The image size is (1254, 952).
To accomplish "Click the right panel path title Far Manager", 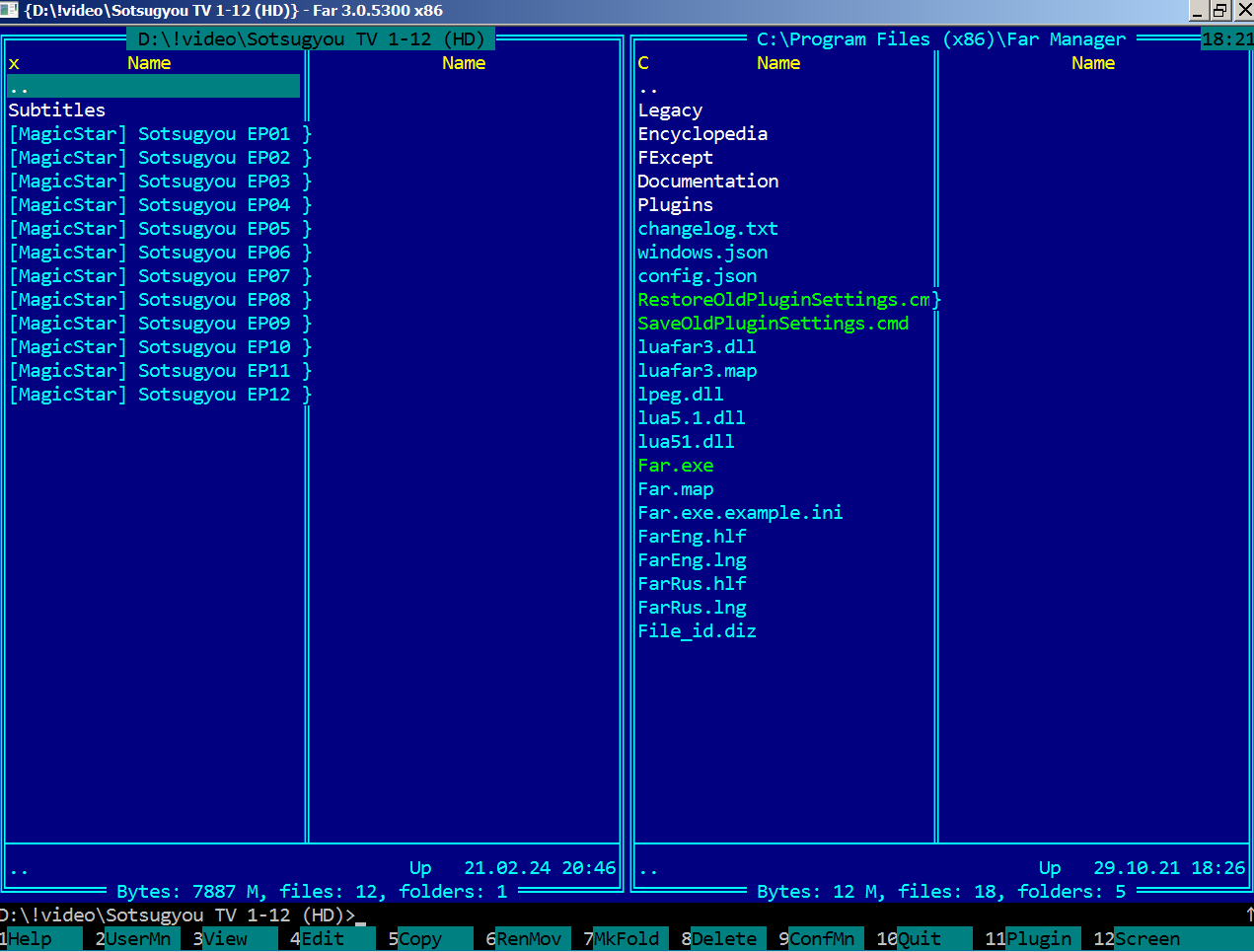I will coord(941,39).
